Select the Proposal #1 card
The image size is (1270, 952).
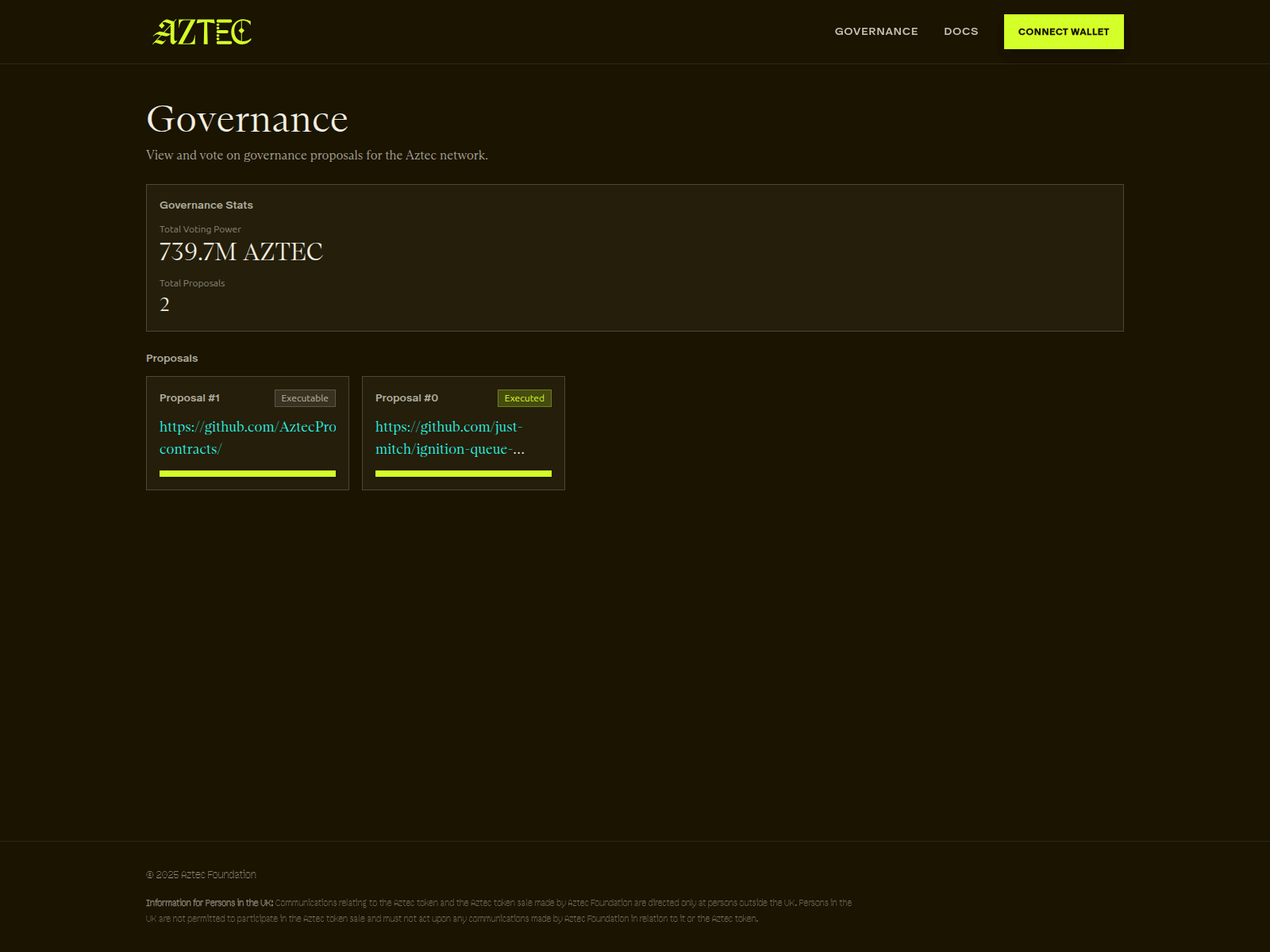pos(248,432)
